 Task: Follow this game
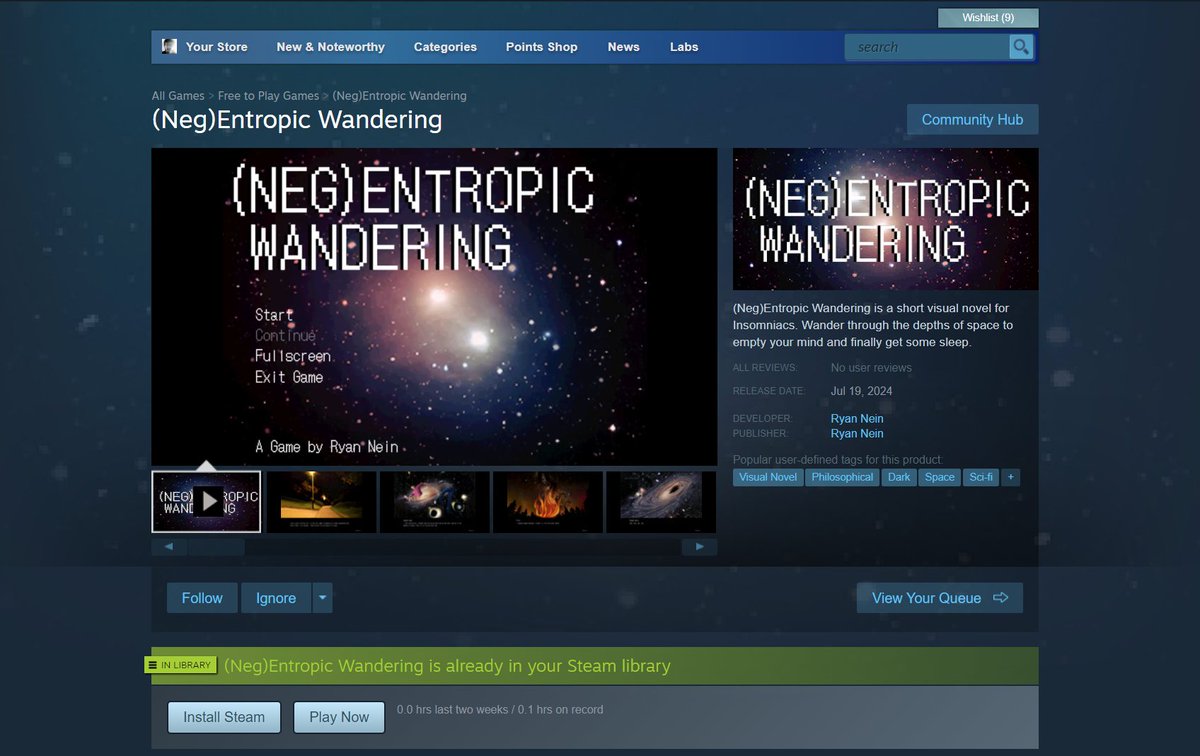(x=202, y=598)
